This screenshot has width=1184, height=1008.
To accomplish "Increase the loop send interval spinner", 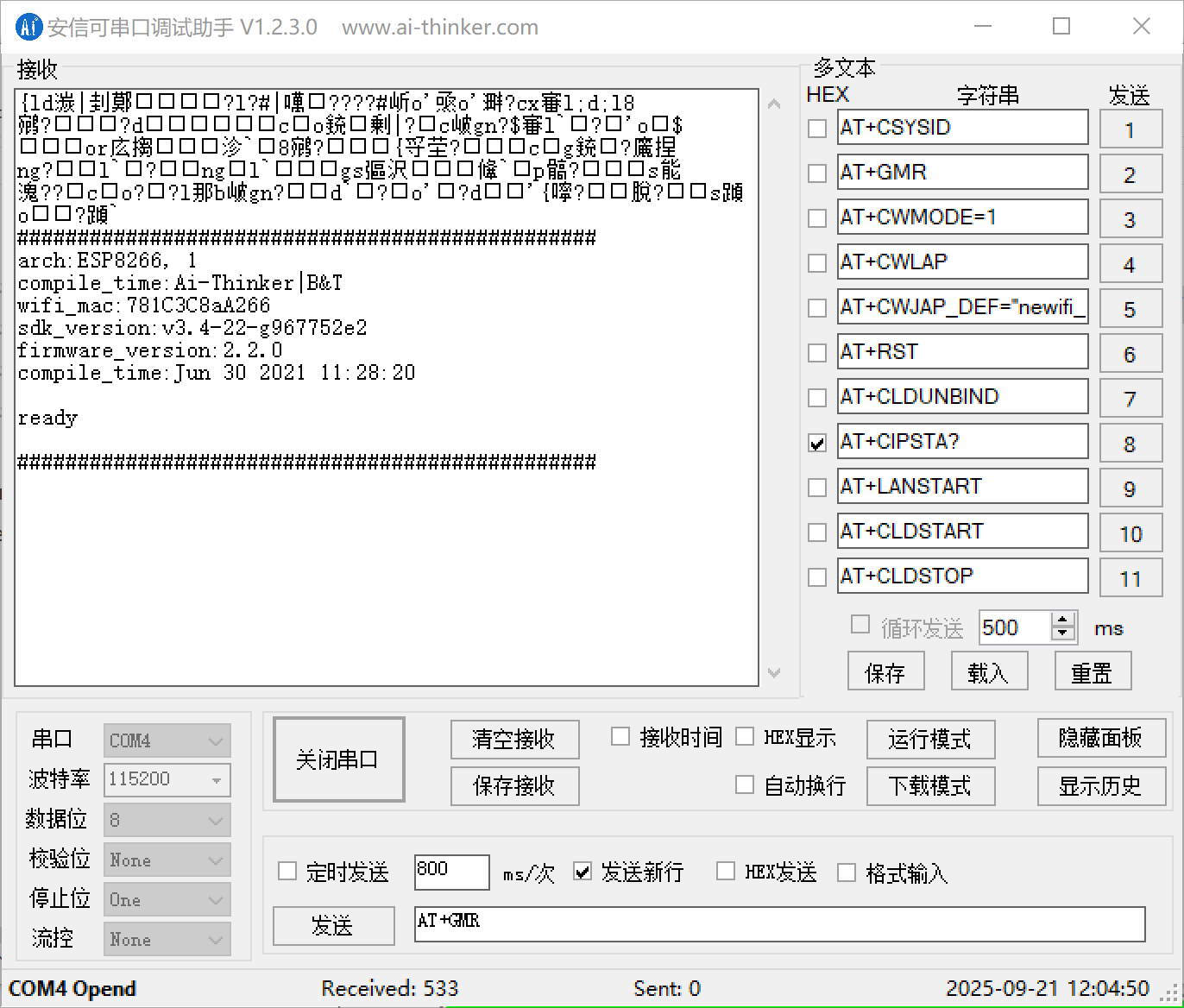I will [x=1063, y=620].
